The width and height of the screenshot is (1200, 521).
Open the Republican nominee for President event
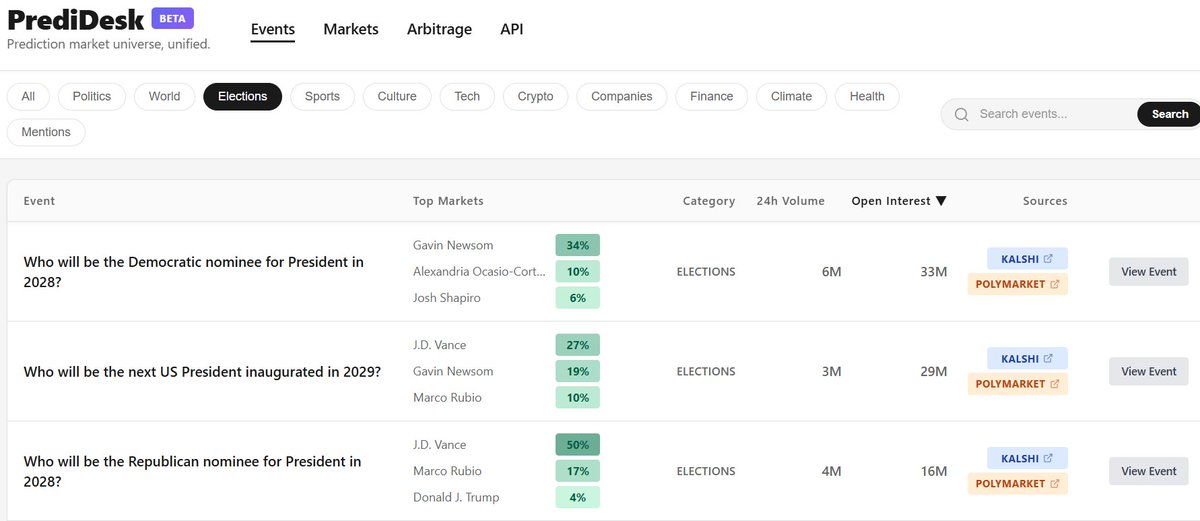point(193,471)
